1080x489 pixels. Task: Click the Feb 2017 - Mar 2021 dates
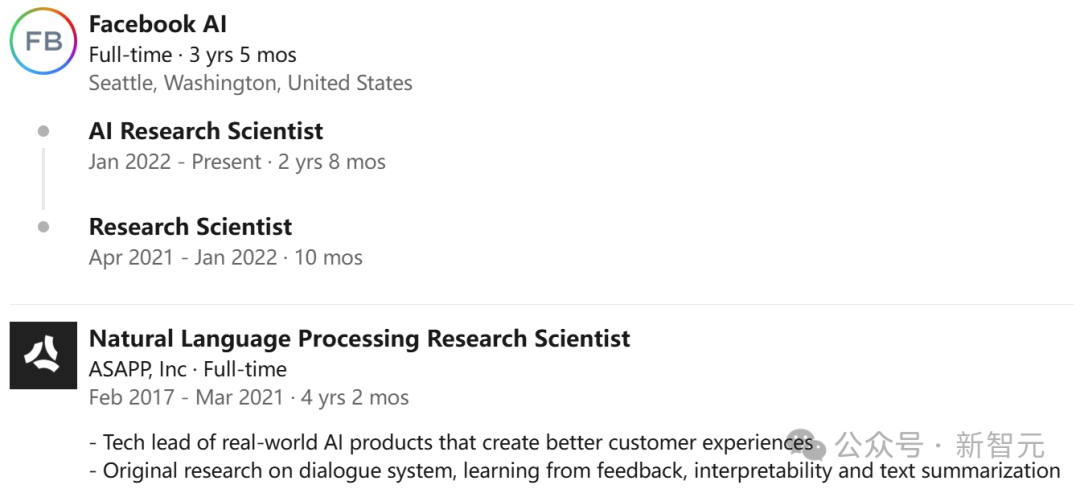[x=248, y=397]
